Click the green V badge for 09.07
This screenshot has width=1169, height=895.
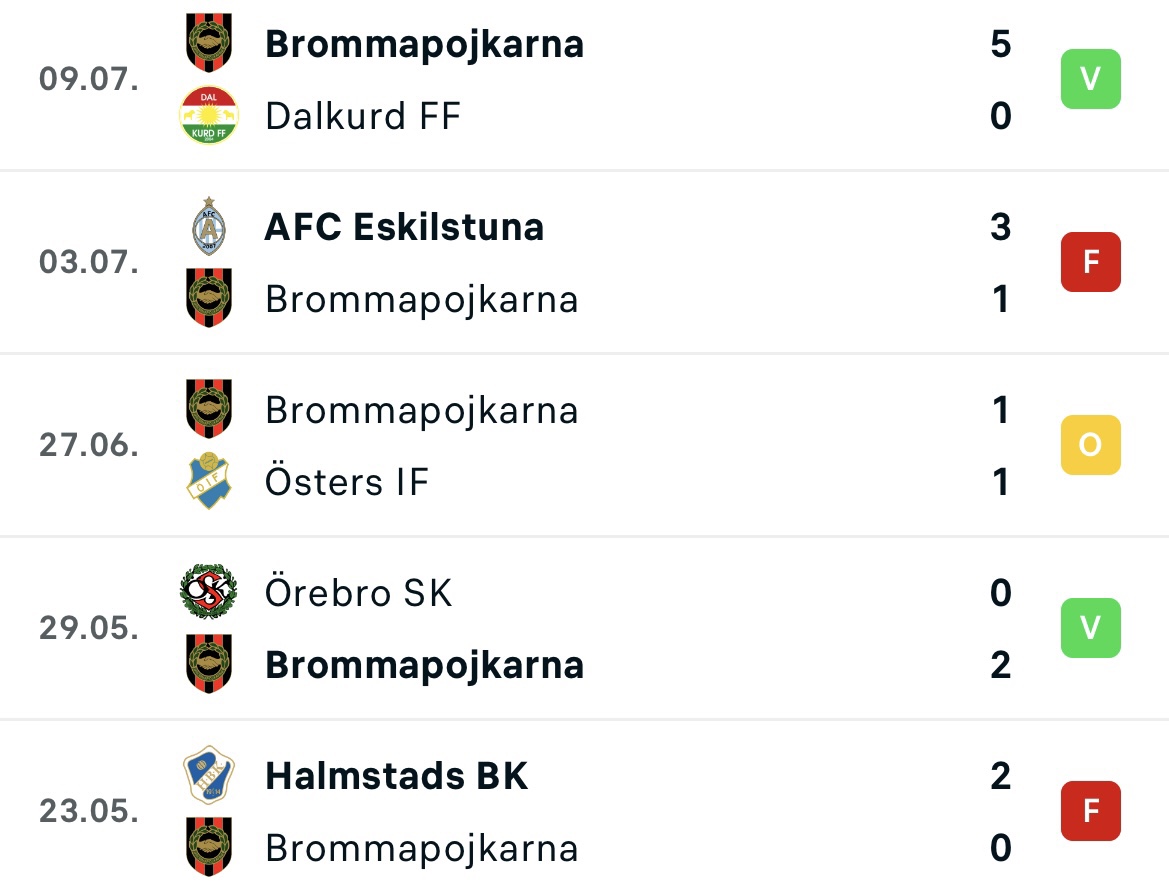(1091, 79)
